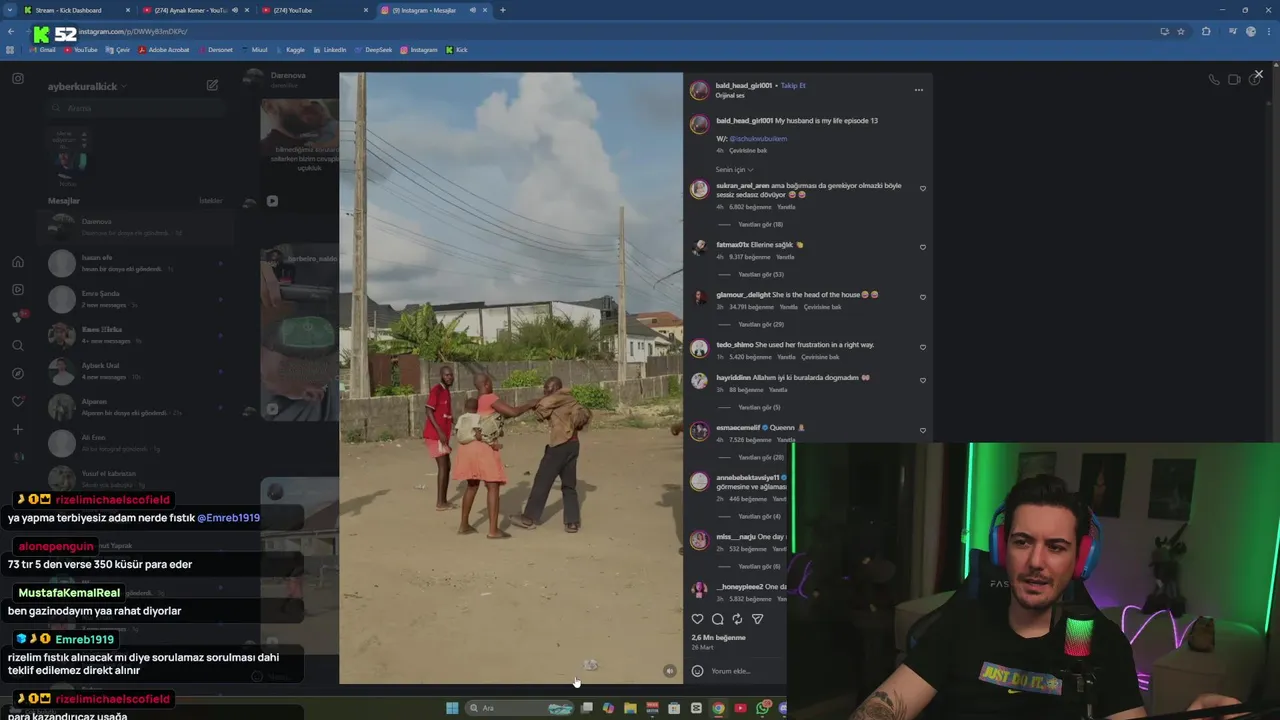The height and width of the screenshot is (720, 1280).
Task: Expand replies 'Yanıtları gör (5)'
Action: coord(759,407)
